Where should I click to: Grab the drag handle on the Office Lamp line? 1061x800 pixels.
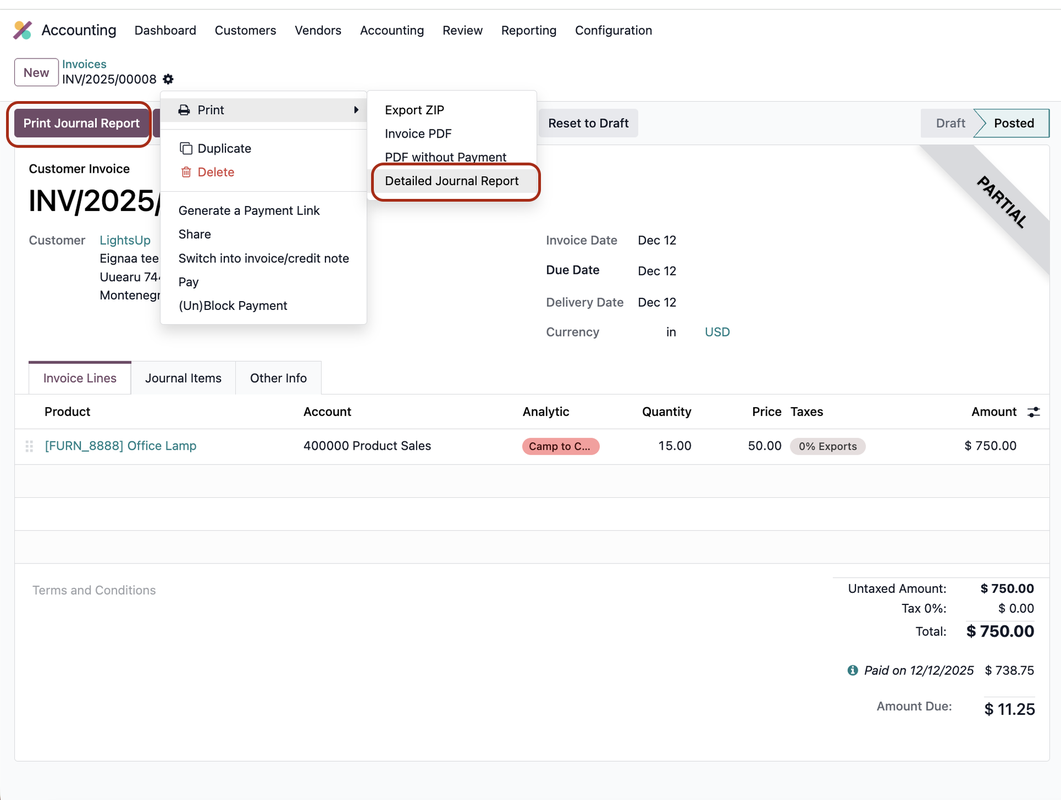[29, 446]
